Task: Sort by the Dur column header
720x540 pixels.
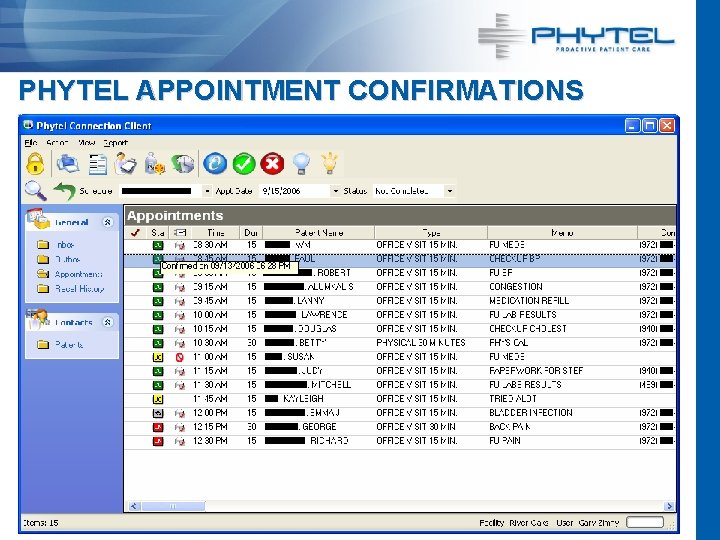Action: click(251, 233)
